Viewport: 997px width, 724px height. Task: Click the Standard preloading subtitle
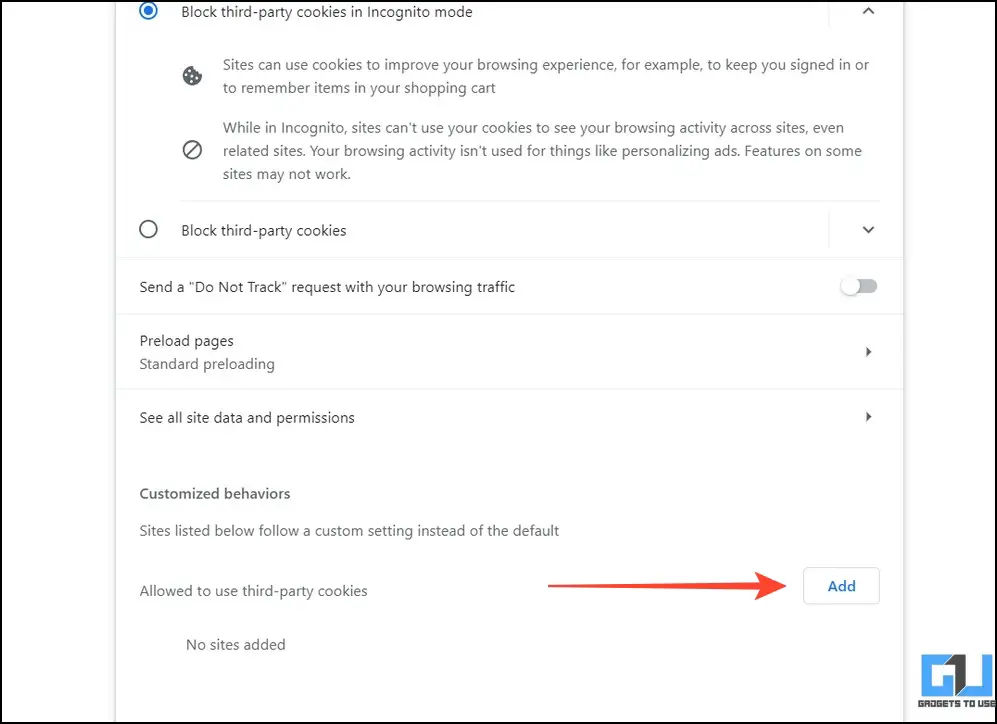click(207, 364)
